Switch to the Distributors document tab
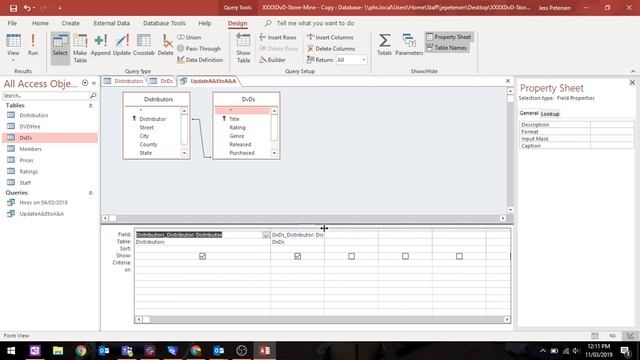640x360 pixels. tap(124, 81)
